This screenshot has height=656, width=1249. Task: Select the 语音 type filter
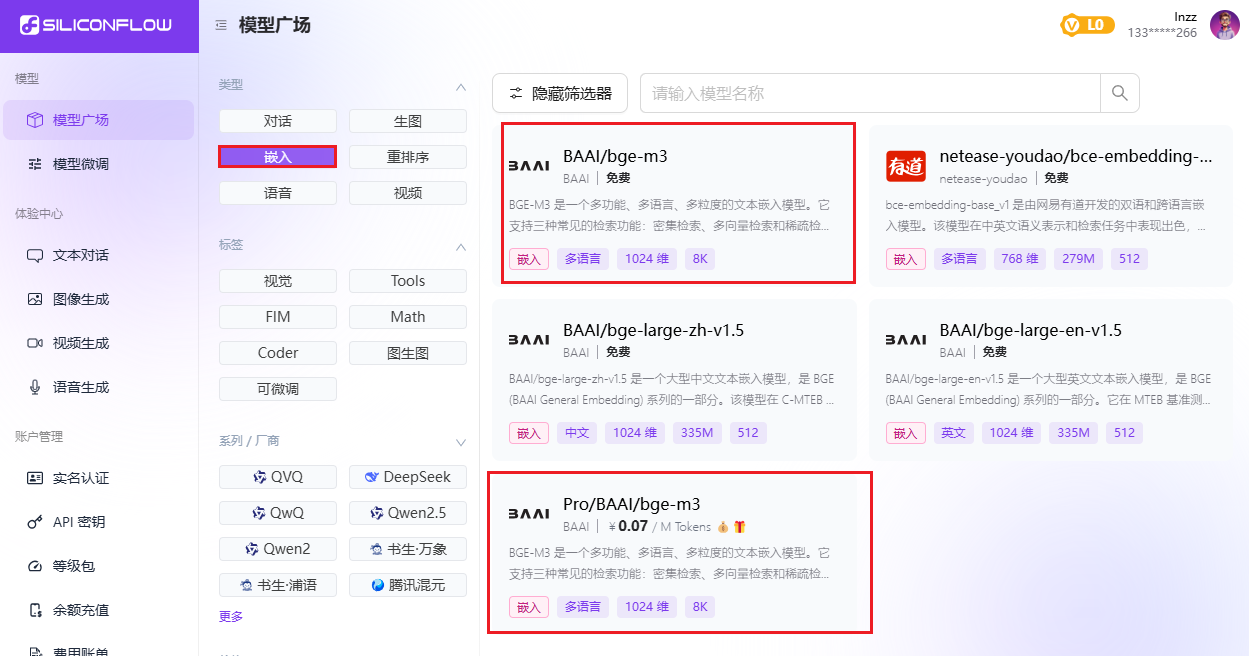pos(278,193)
